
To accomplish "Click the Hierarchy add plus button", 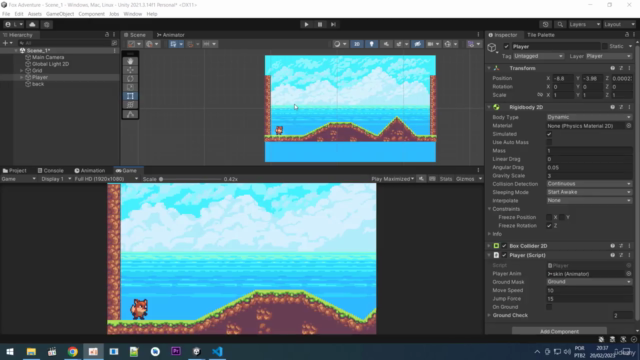I will point(6,43).
